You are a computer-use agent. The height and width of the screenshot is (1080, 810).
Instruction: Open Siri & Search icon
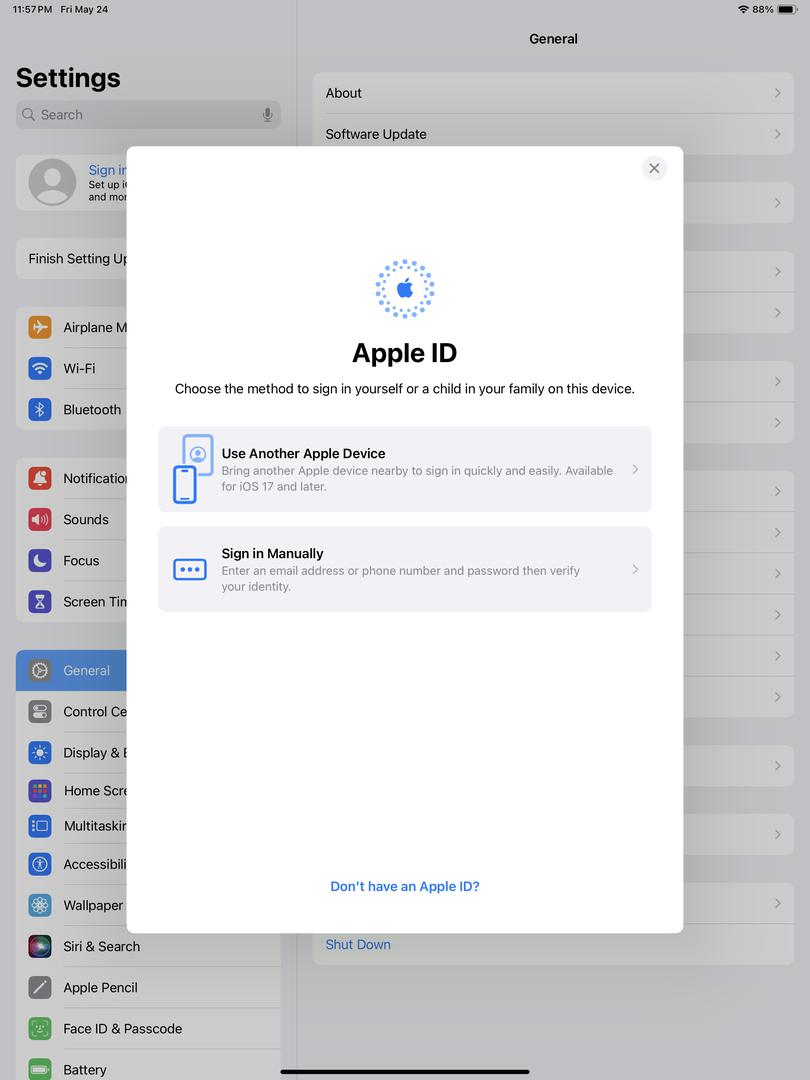tap(40, 946)
